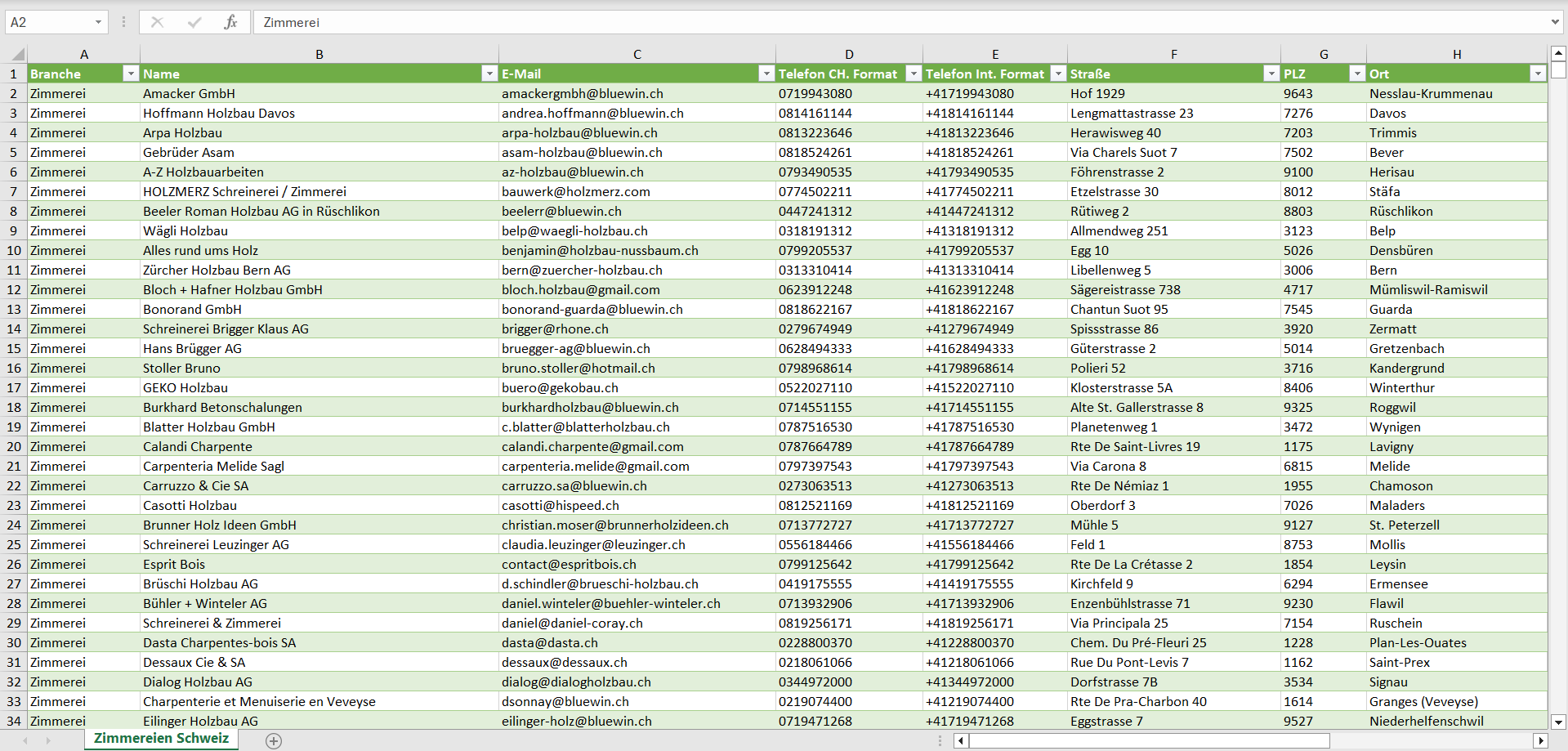The height and width of the screenshot is (751, 1568).
Task: Click horizontal scrollbar right arrow
Action: 1541,740
